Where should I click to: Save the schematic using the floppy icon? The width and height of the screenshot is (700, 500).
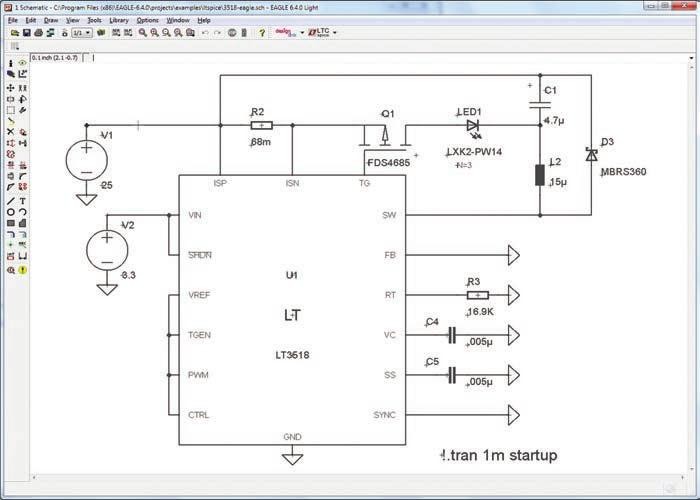click(26, 33)
